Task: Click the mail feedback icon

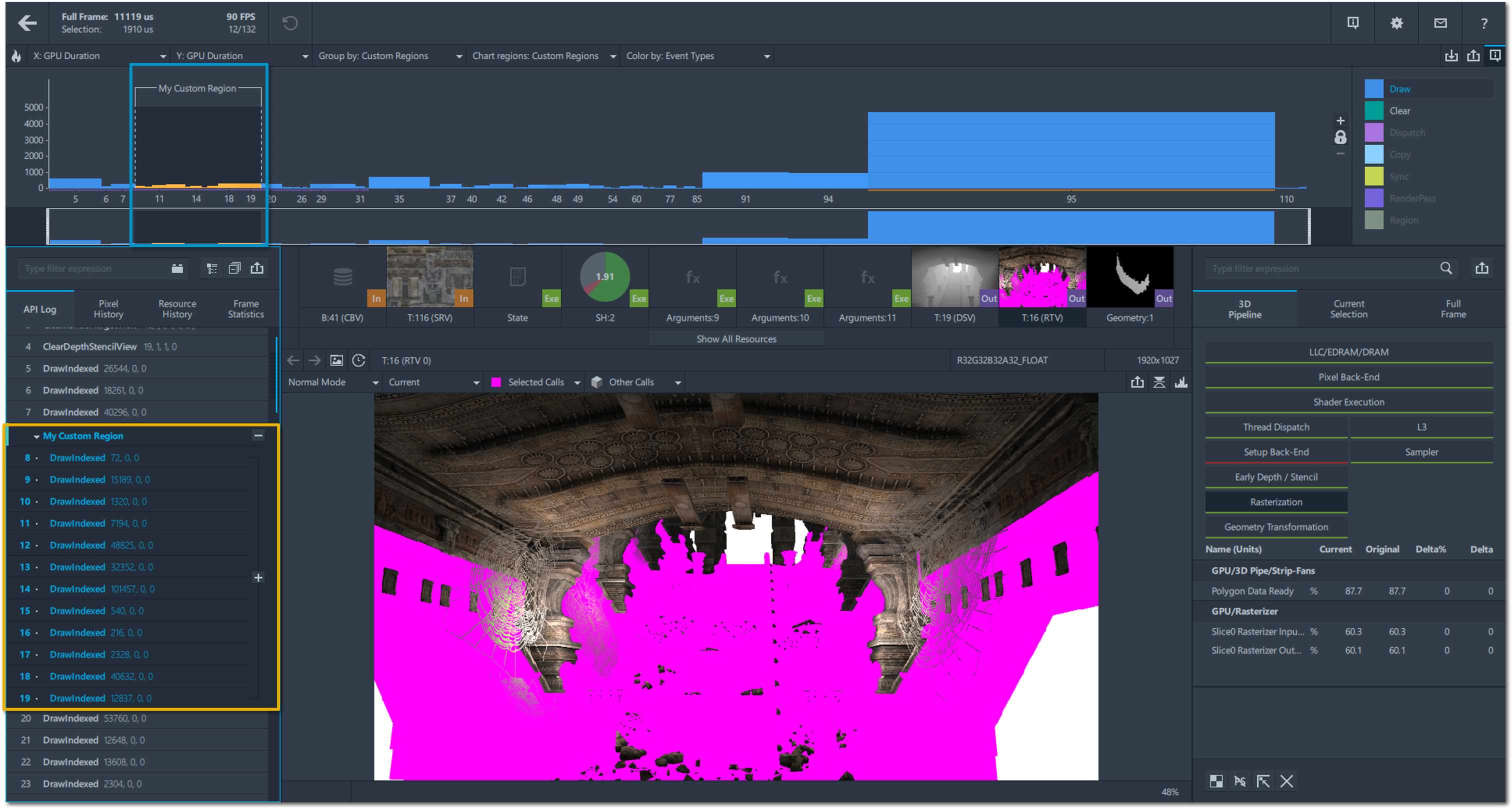Action: (x=1440, y=23)
